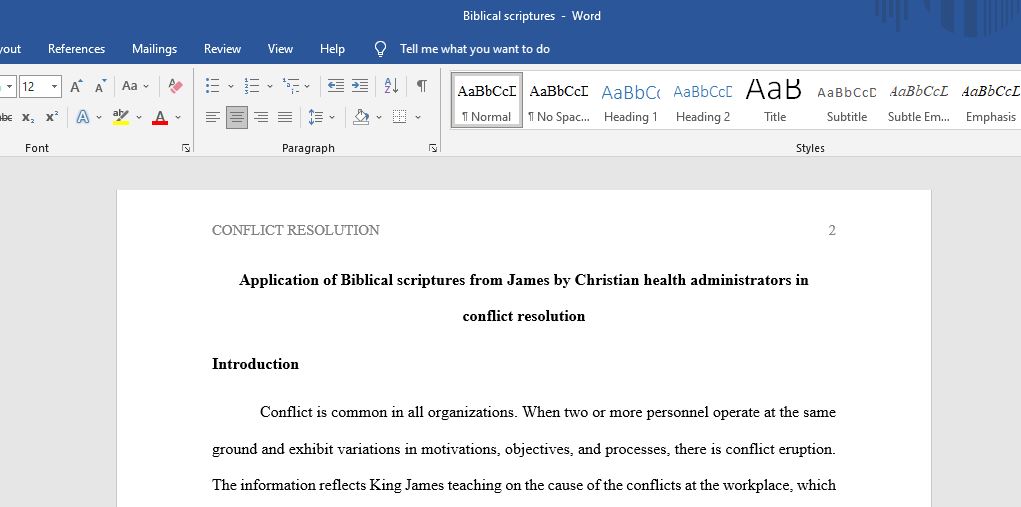Insert a multilevel list
This screenshot has width=1021, height=507.
[x=290, y=86]
